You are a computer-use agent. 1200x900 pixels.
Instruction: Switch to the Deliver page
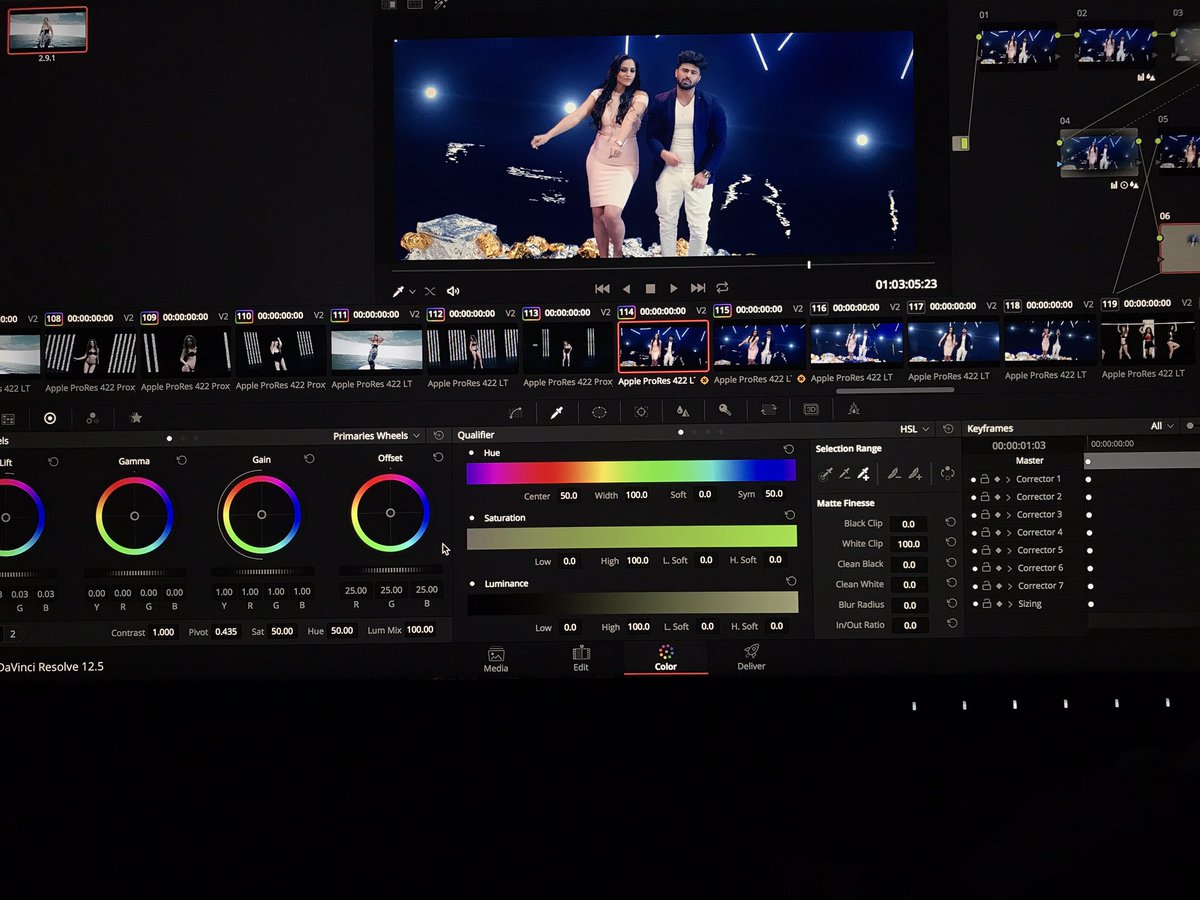751,658
